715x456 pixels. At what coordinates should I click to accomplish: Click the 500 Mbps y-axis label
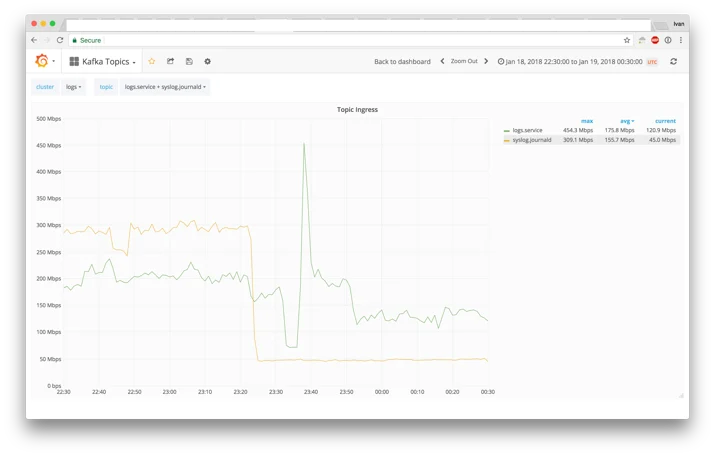[x=48, y=119]
